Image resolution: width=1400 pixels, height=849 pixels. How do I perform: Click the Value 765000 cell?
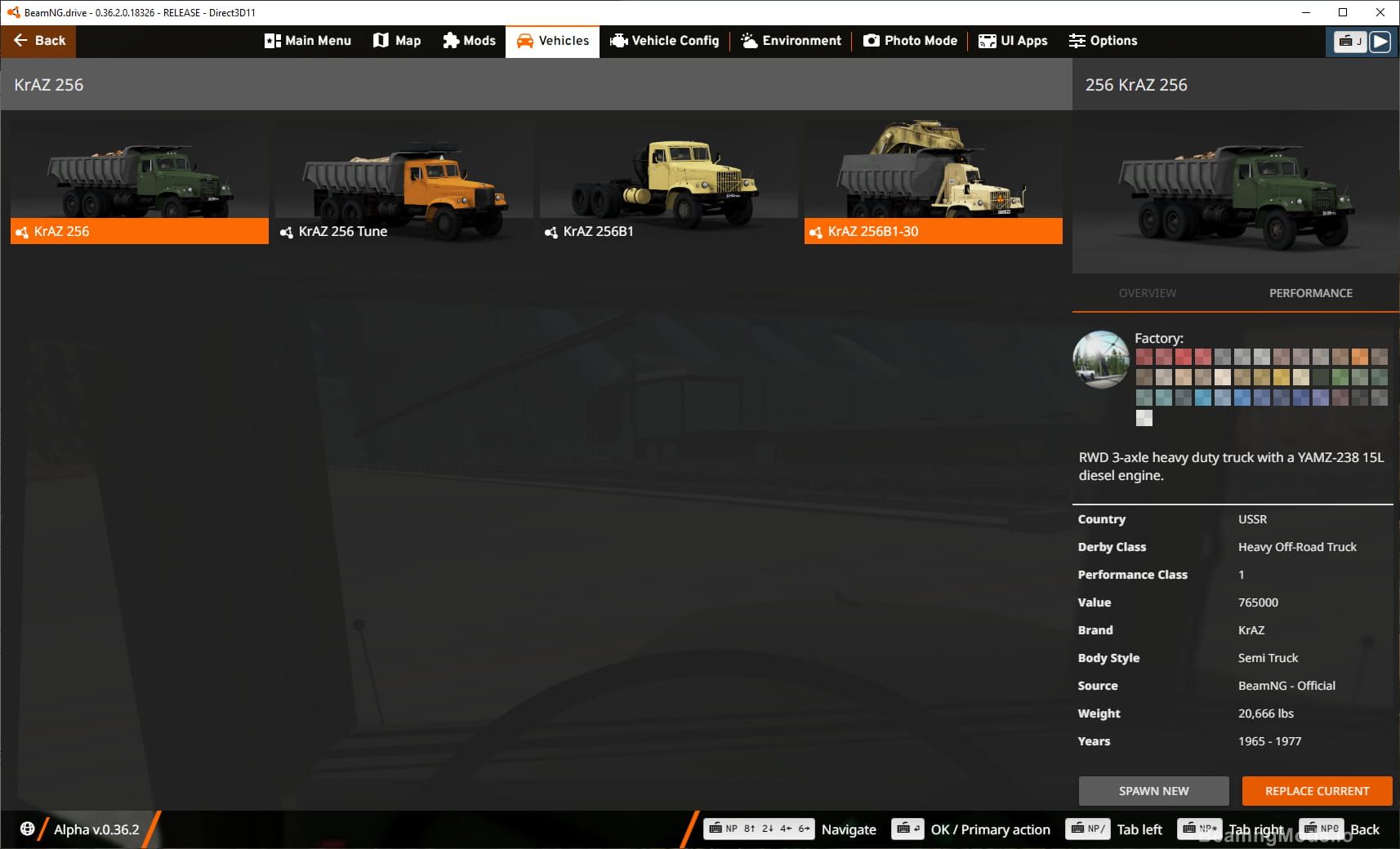(x=1258, y=602)
